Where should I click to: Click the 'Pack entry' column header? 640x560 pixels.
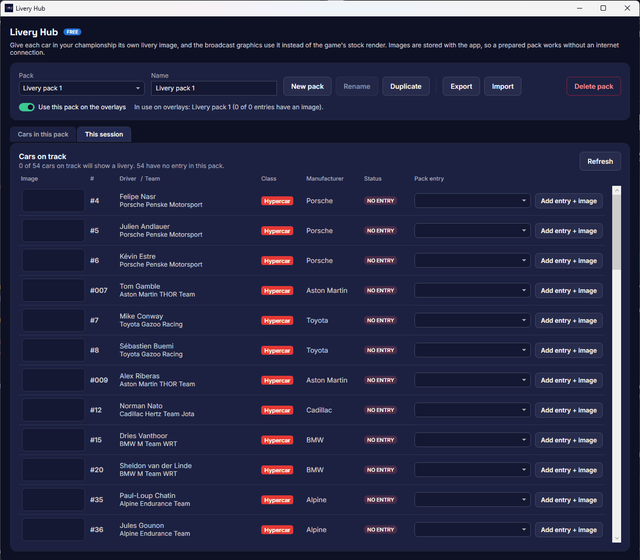click(429, 179)
